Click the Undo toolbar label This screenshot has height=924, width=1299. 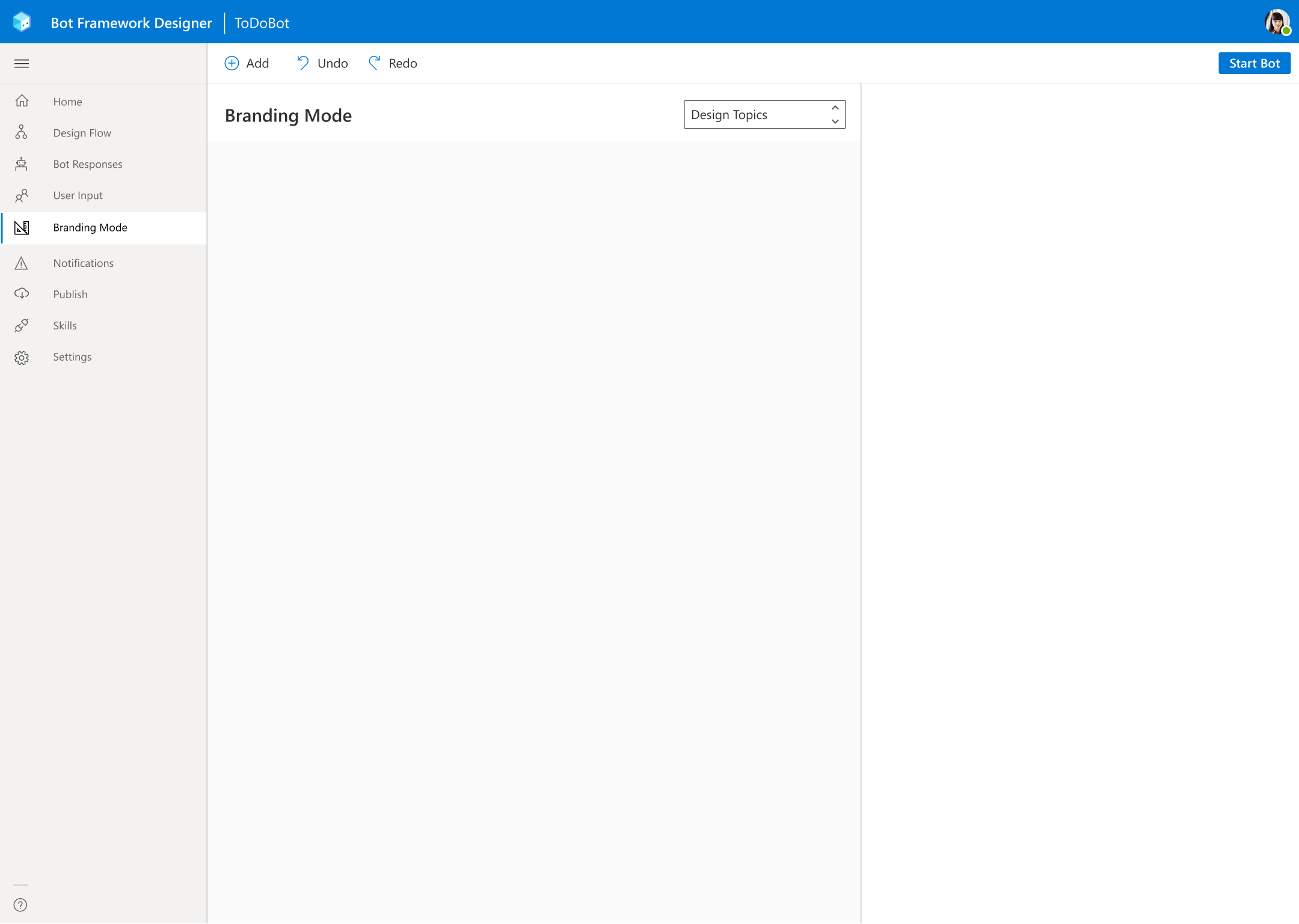pyautogui.click(x=333, y=63)
